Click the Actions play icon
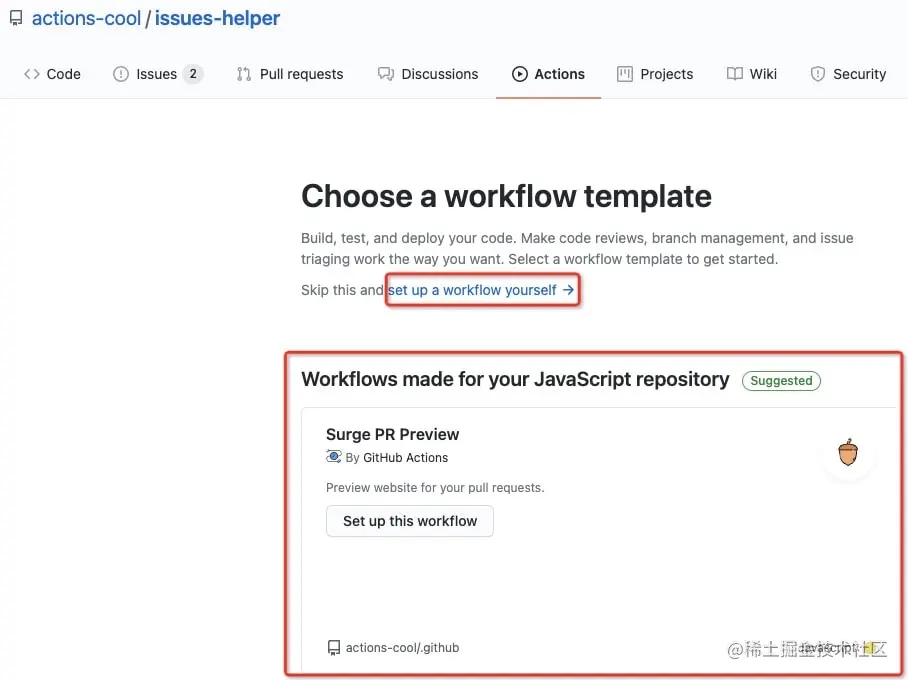Screen dimensions: 908x680 click(520, 74)
